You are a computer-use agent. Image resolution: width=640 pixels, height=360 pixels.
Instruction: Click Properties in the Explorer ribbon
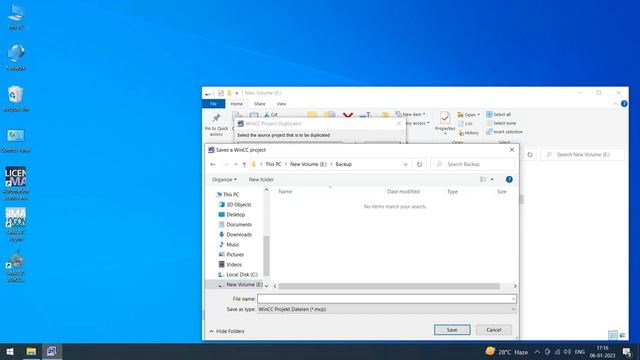[445, 123]
